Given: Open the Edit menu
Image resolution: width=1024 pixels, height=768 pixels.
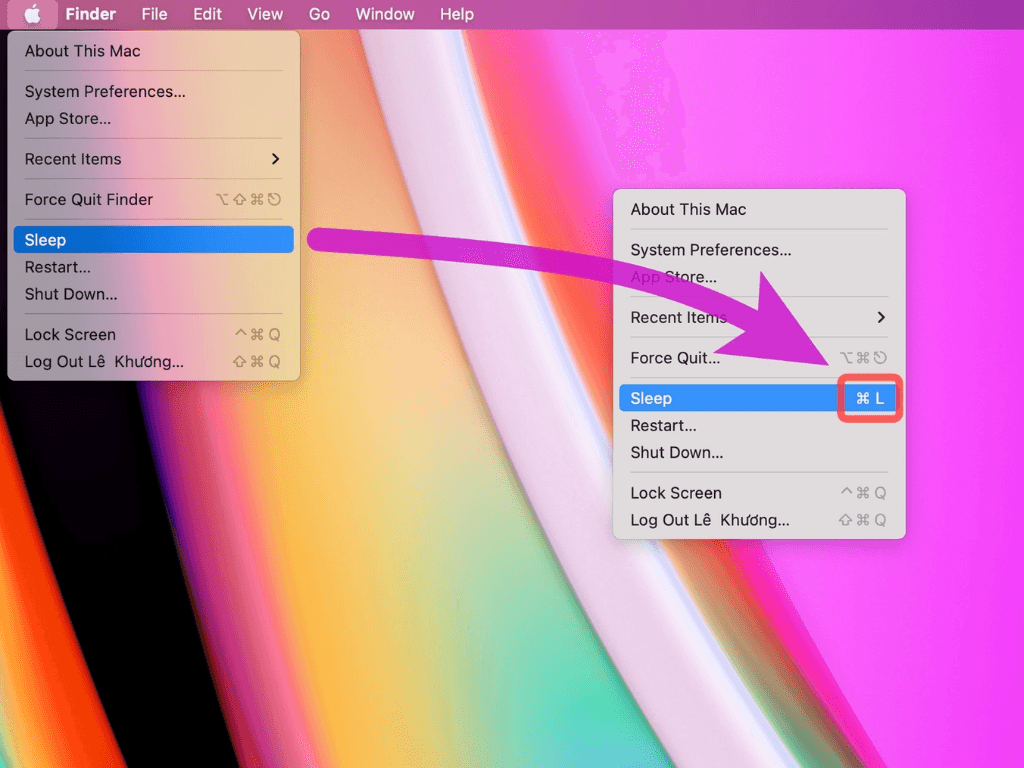Looking at the screenshot, I should point(208,14).
